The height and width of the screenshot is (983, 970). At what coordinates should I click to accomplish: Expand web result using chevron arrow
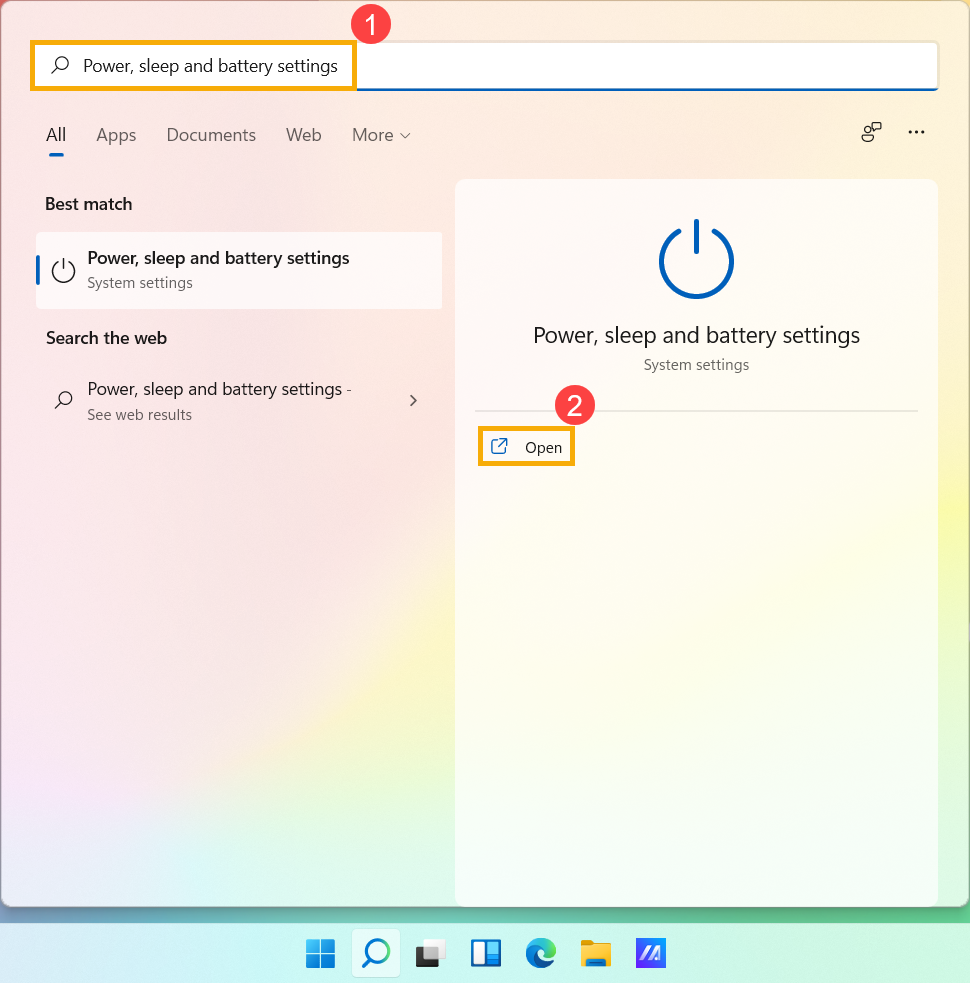(x=413, y=401)
